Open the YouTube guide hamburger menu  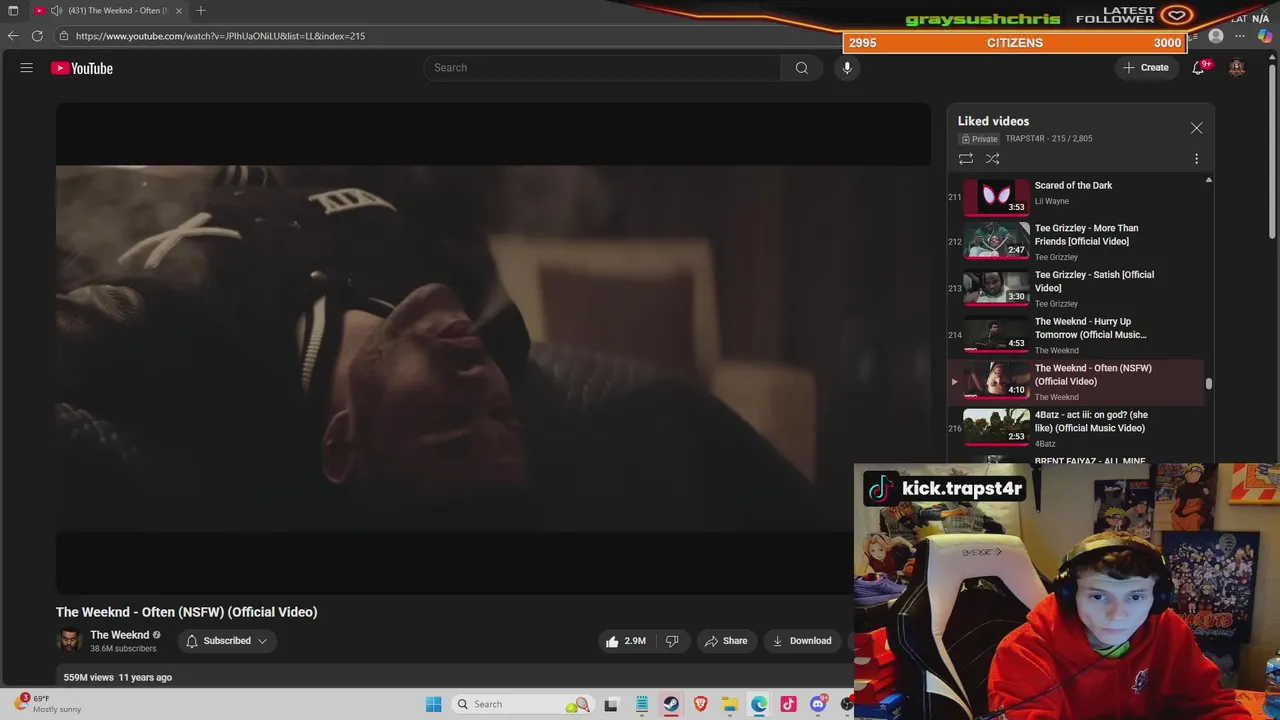tap(27, 68)
